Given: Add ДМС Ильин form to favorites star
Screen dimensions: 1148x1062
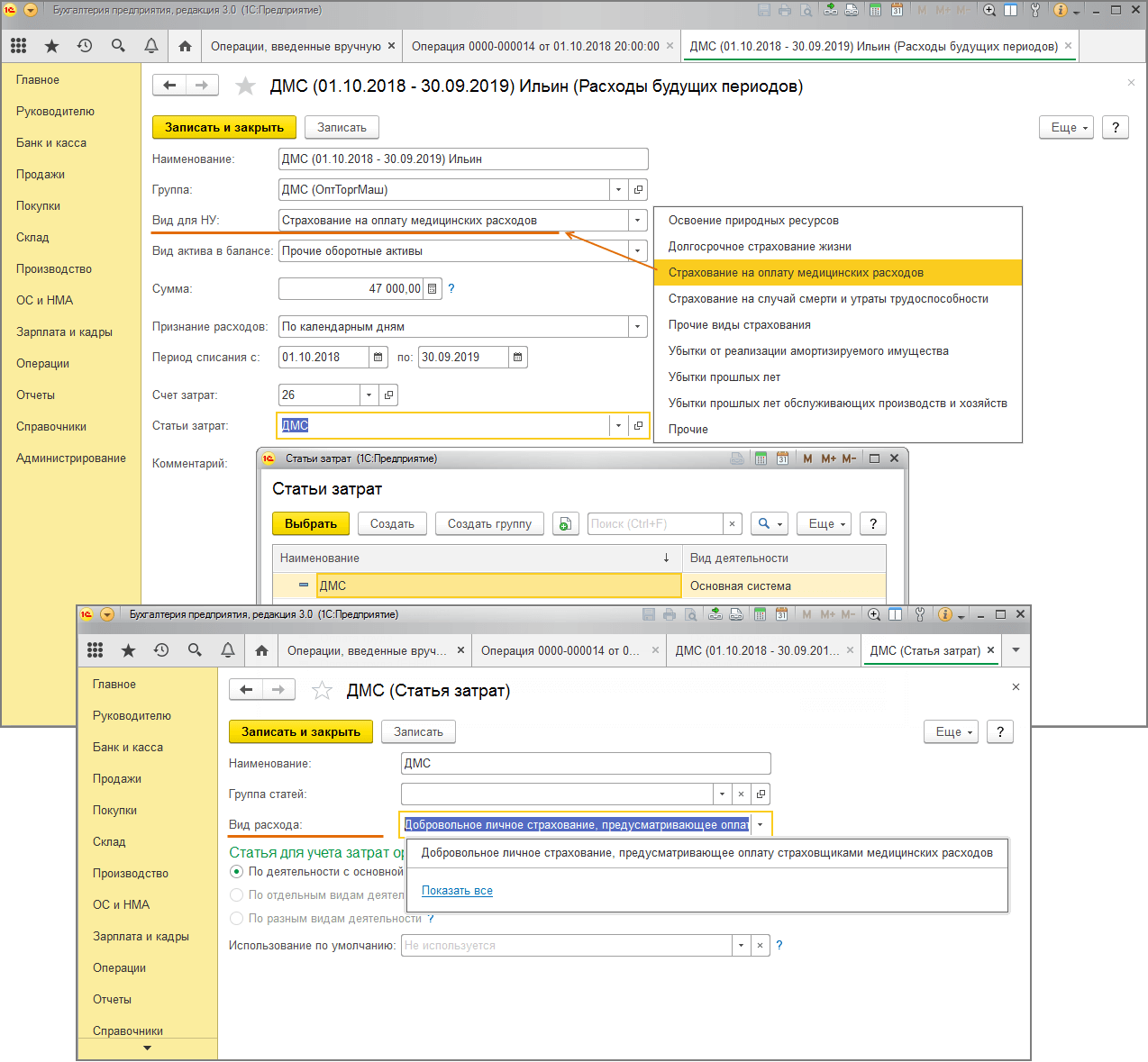Looking at the screenshot, I should (x=245, y=86).
